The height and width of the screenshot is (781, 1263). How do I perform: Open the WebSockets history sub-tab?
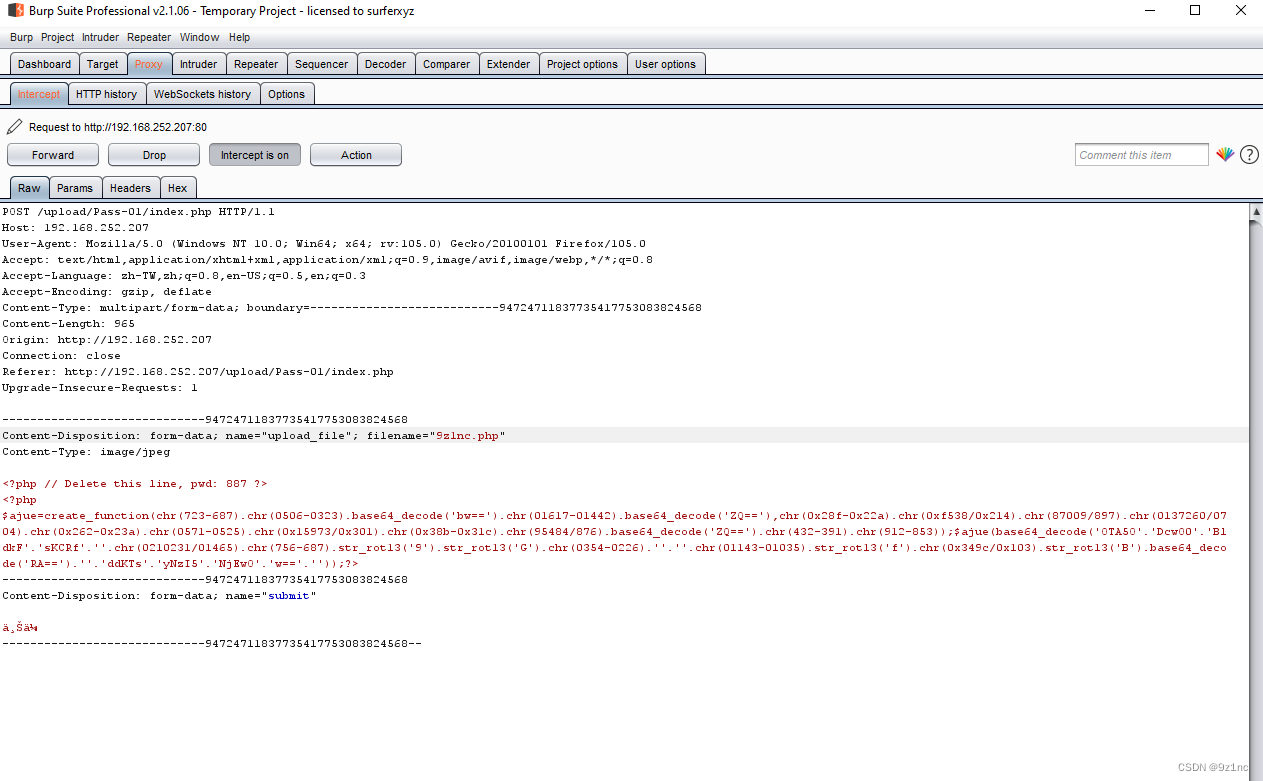(203, 94)
